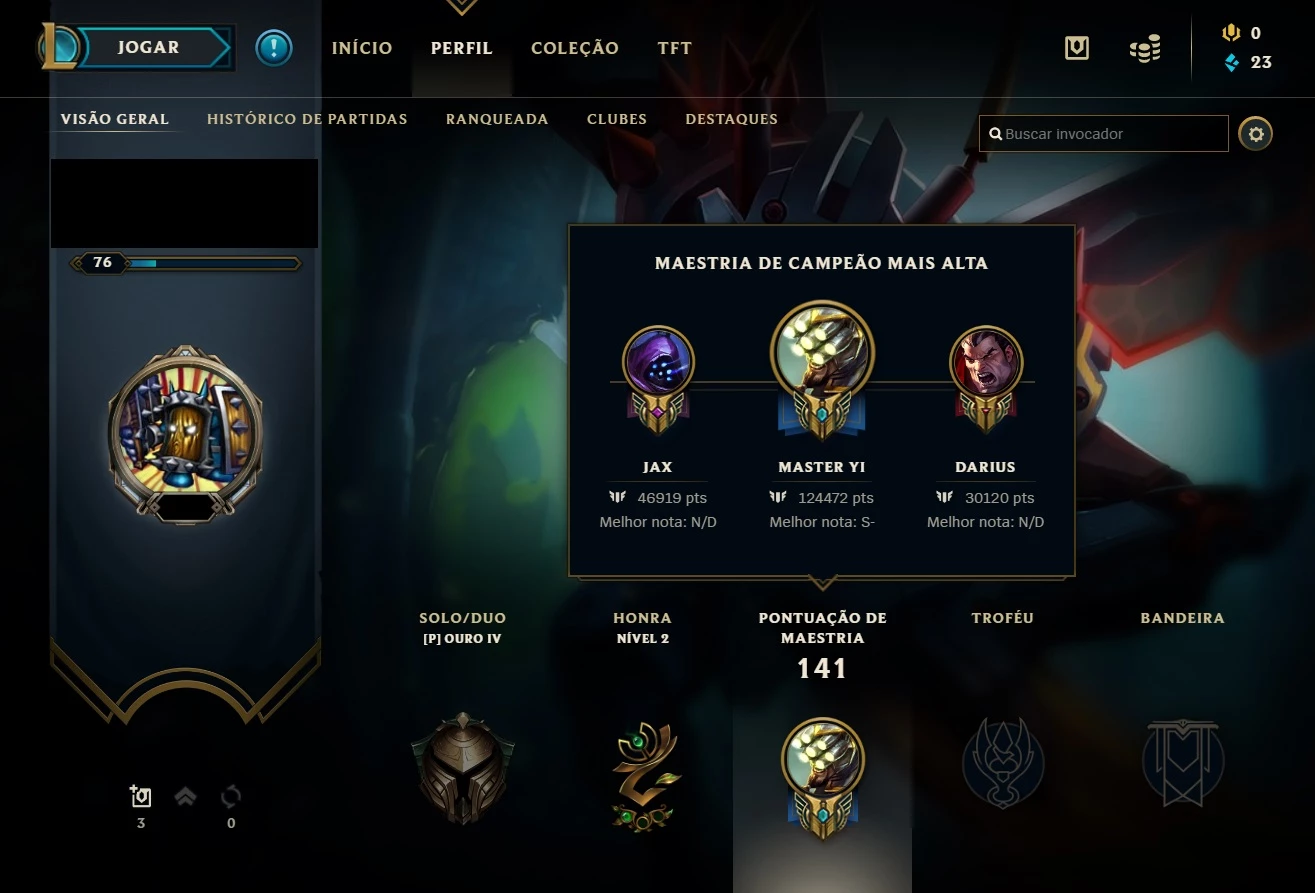The image size is (1315, 893).
Task: Click the Gold IV ranked helmet emblem
Action: (x=462, y=767)
